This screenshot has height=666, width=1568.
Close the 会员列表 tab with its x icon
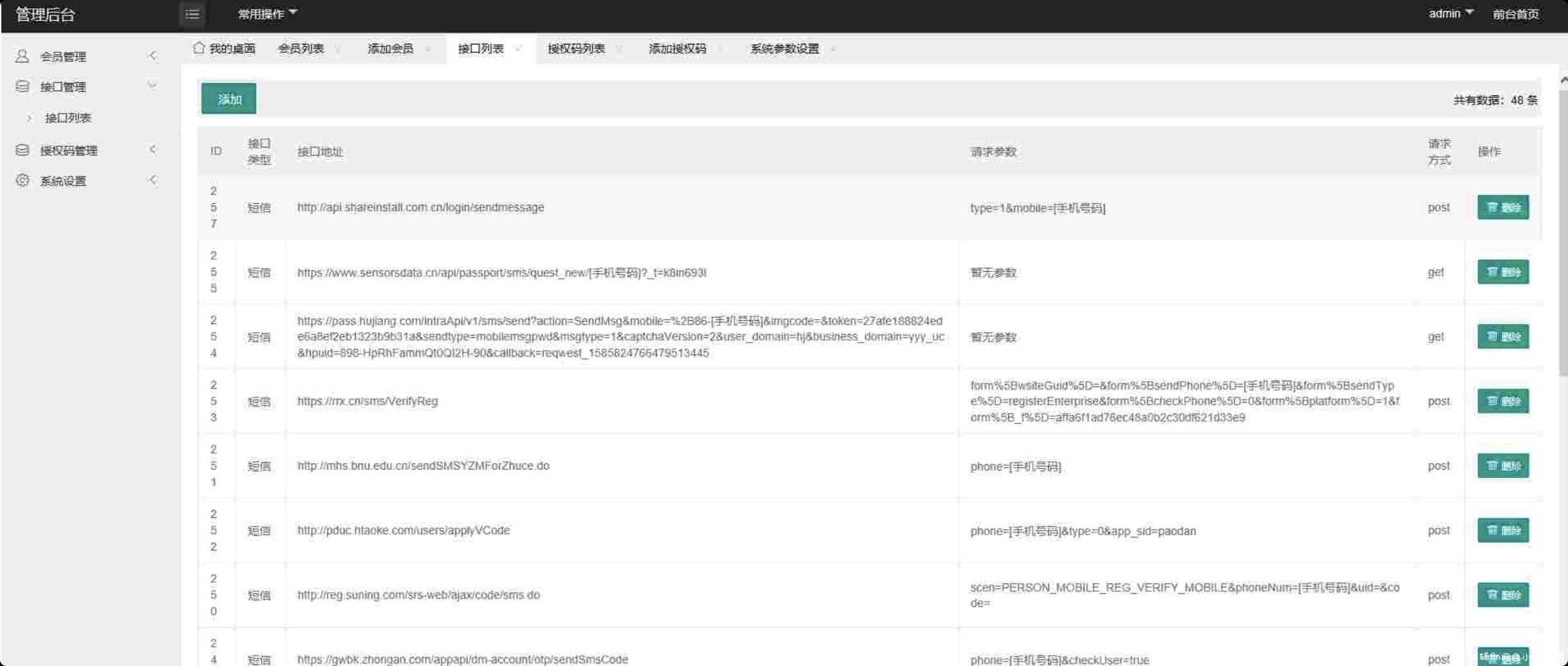(x=338, y=49)
